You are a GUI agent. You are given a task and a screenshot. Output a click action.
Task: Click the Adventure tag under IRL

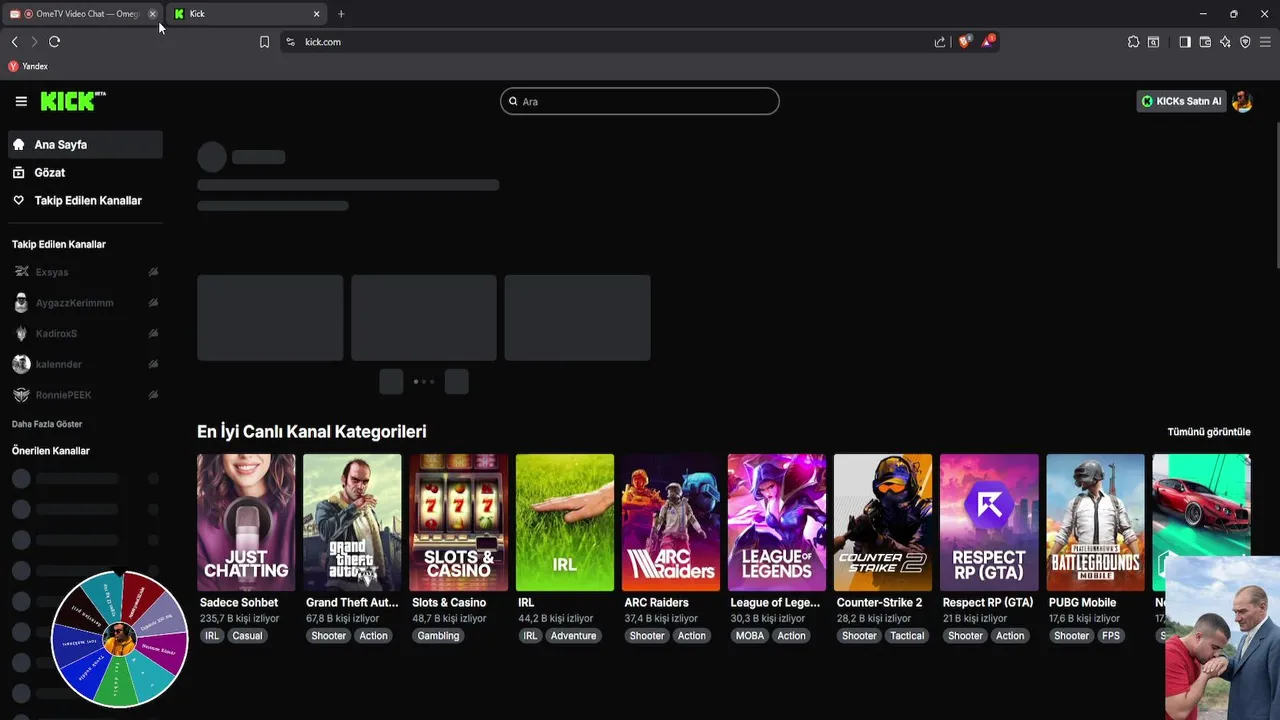(x=573, y=636)
